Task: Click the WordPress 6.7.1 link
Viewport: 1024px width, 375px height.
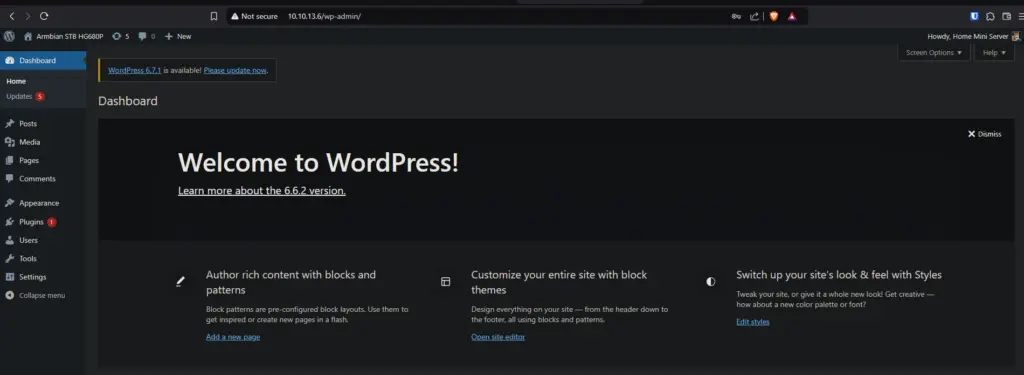Action: (135, 71)
